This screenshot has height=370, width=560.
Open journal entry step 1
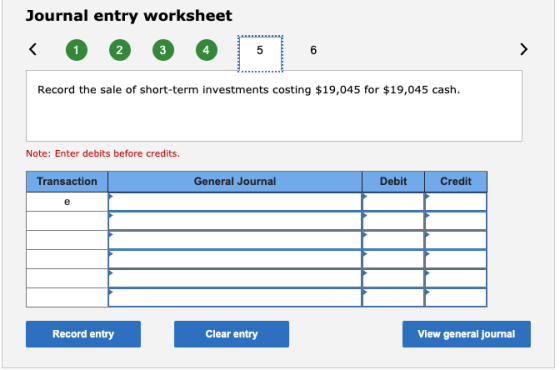(x=76, y=50)
